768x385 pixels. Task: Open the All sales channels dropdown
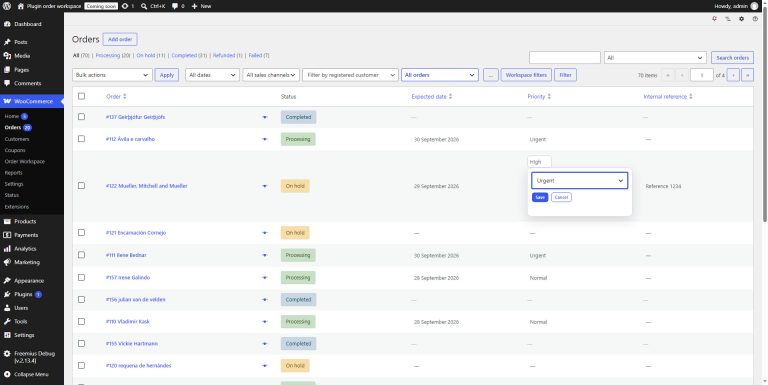point(271,75)
